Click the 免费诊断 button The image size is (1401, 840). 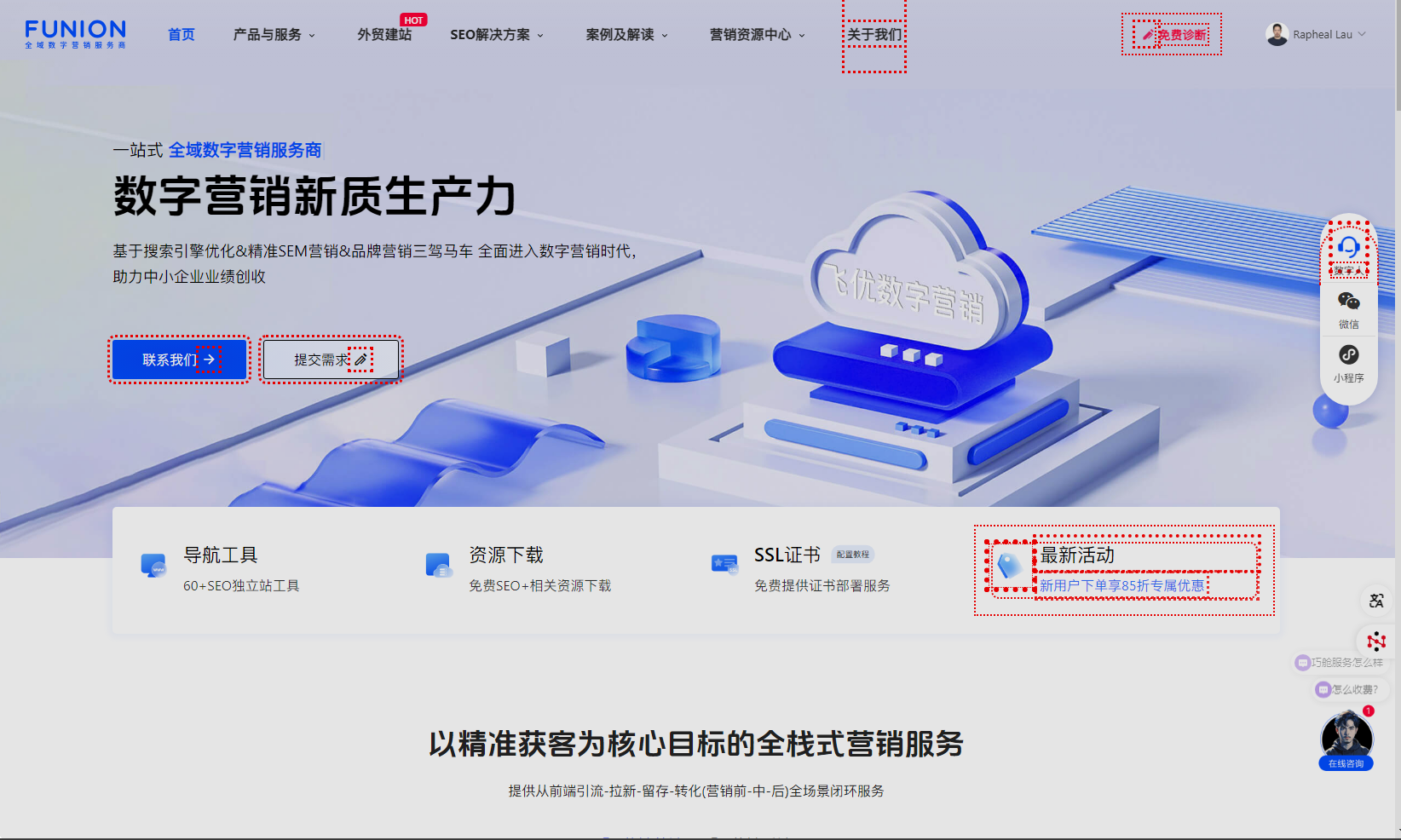(1172, 34)
